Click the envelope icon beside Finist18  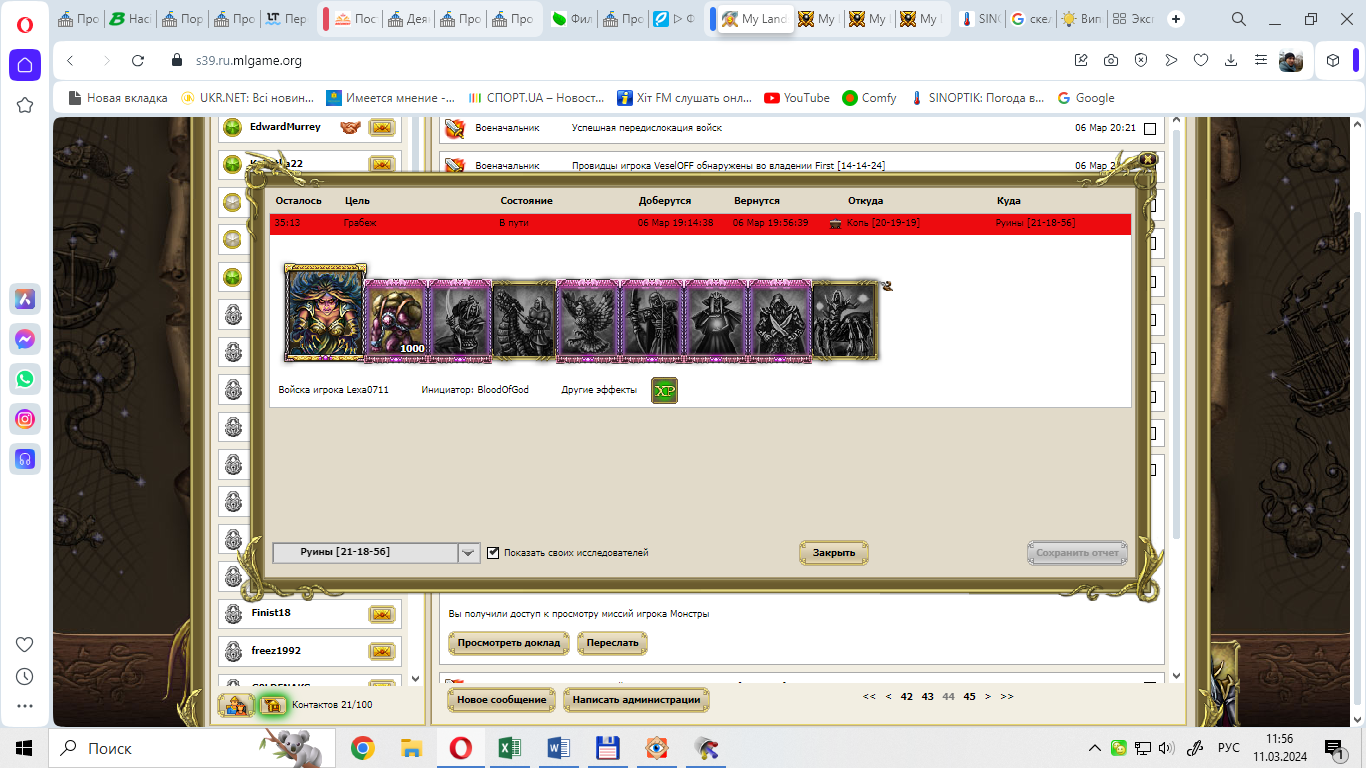[x=382, y=614]
